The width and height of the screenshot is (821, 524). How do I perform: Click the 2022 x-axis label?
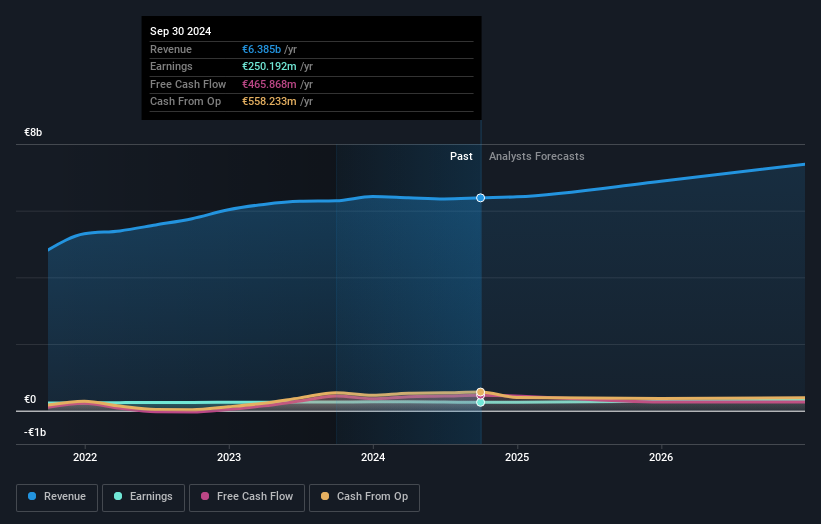[x=85, y=457]
